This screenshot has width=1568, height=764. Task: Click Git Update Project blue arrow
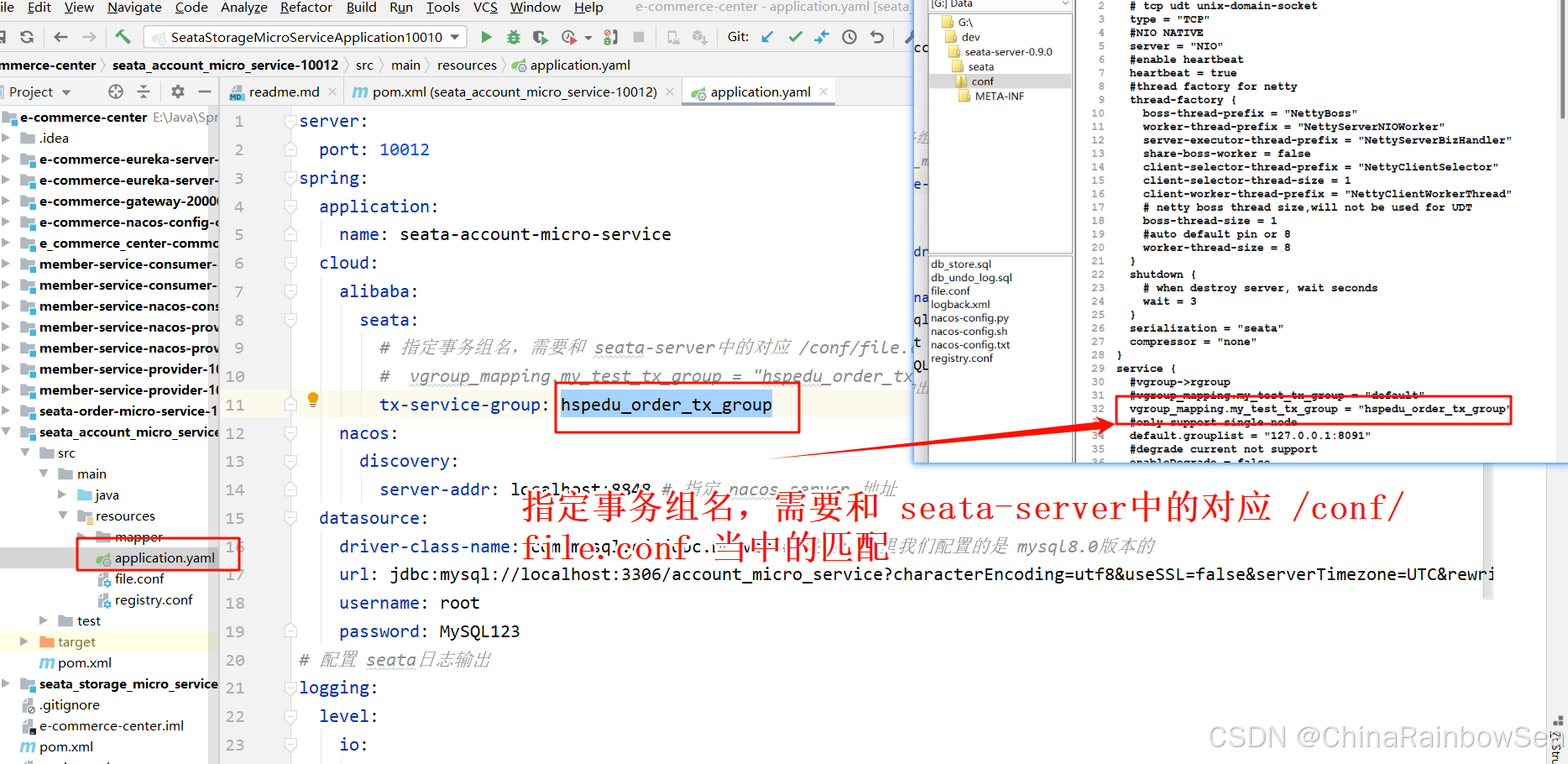click(767, 37)
